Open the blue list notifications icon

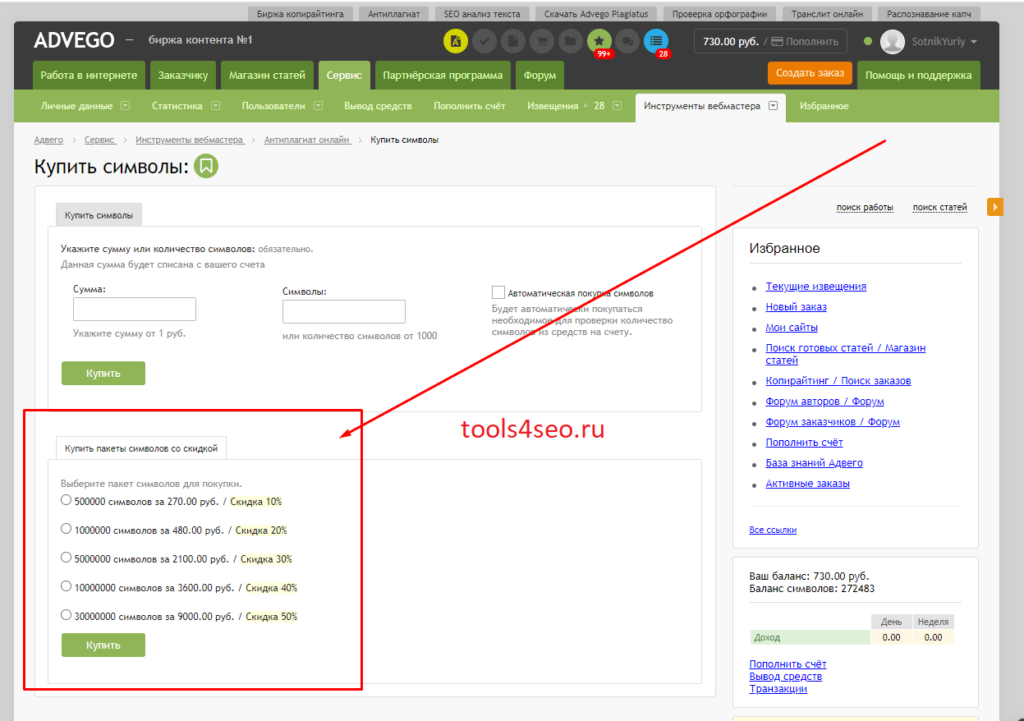[656, 41]
